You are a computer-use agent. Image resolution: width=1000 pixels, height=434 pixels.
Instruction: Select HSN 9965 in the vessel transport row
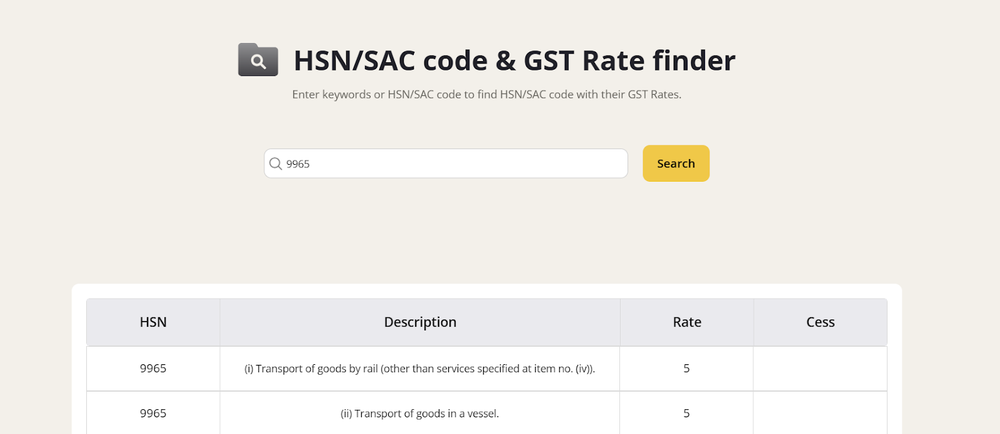coord(153,412)
